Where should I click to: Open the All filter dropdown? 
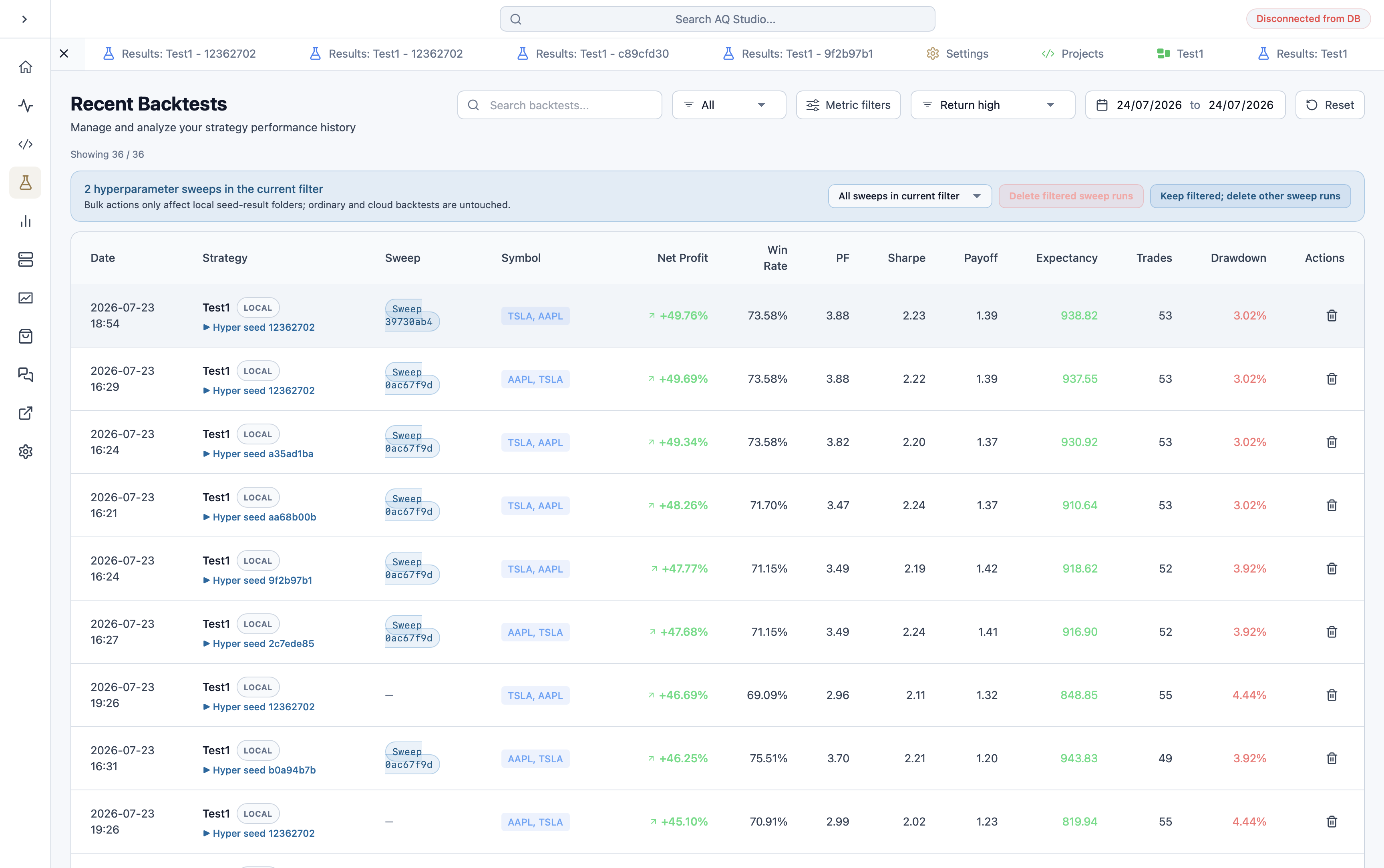(x=728, y=105)
